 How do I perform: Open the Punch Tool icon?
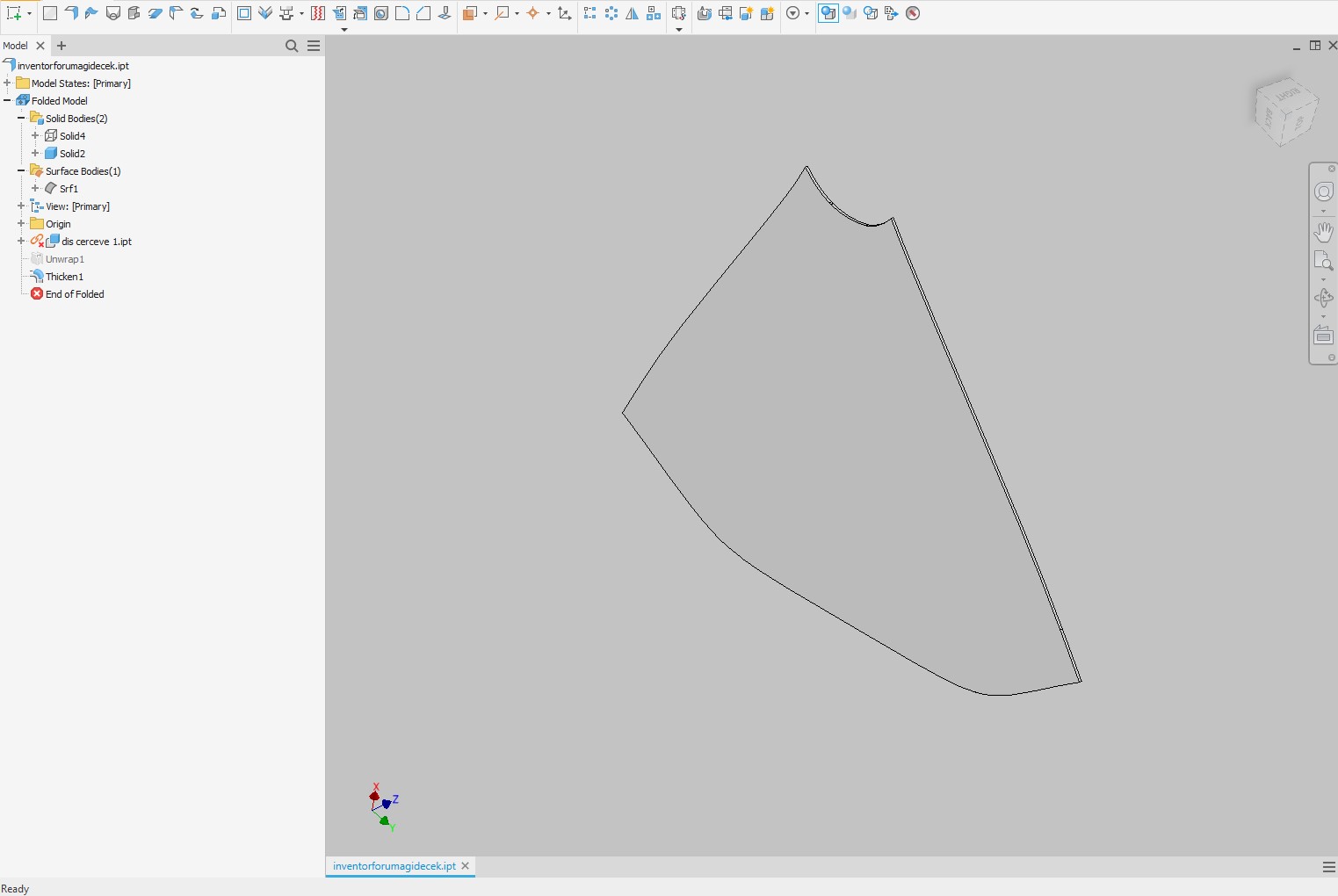pyautogui.click(x=287, y=13)
